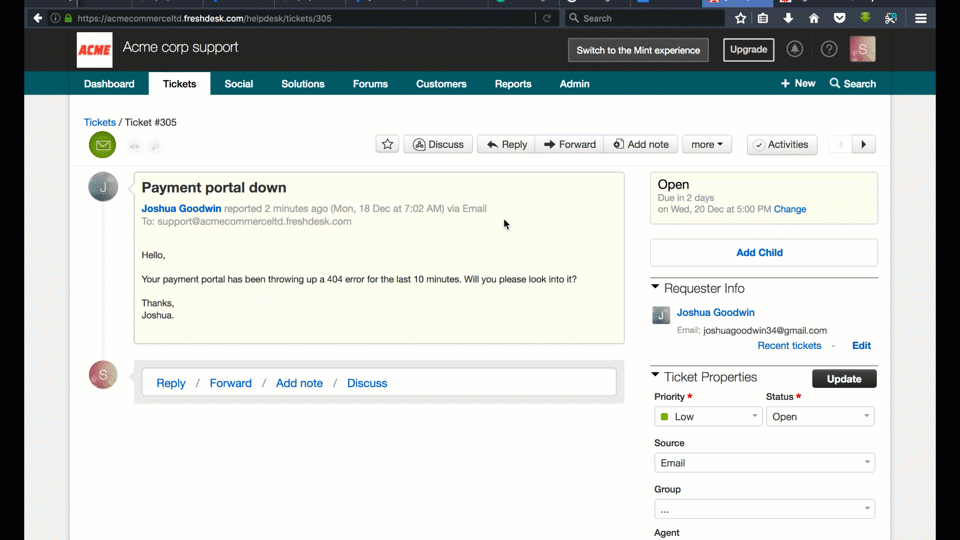Image resolution: width=960 pixels, height=540 pixels.
Task: Click Reply in the ticket toolbar
Action: click(506, 144)
